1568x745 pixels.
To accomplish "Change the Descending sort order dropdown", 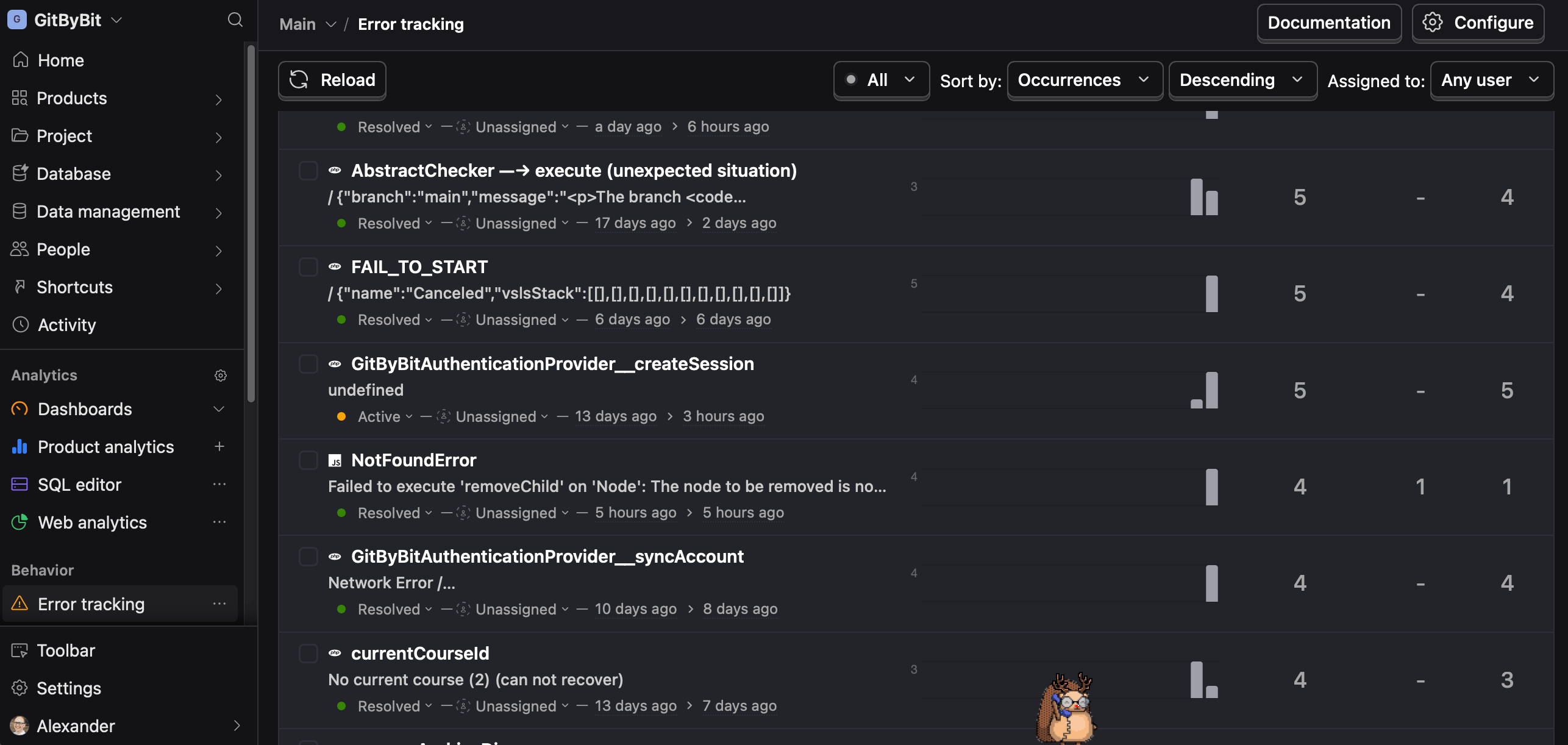I will coord(1242,80).
